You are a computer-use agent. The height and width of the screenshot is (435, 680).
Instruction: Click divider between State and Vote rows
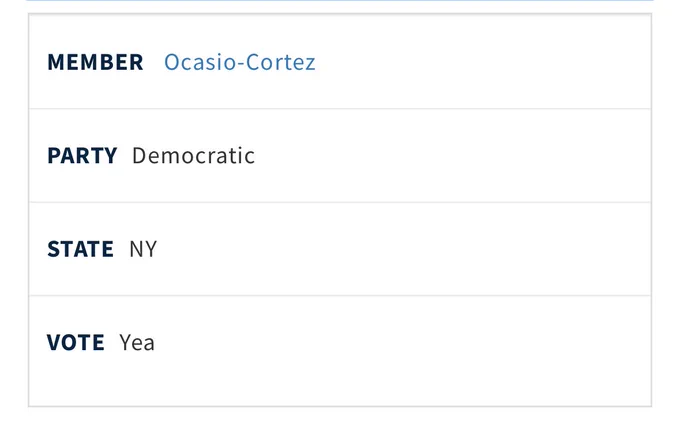point(340,296)
